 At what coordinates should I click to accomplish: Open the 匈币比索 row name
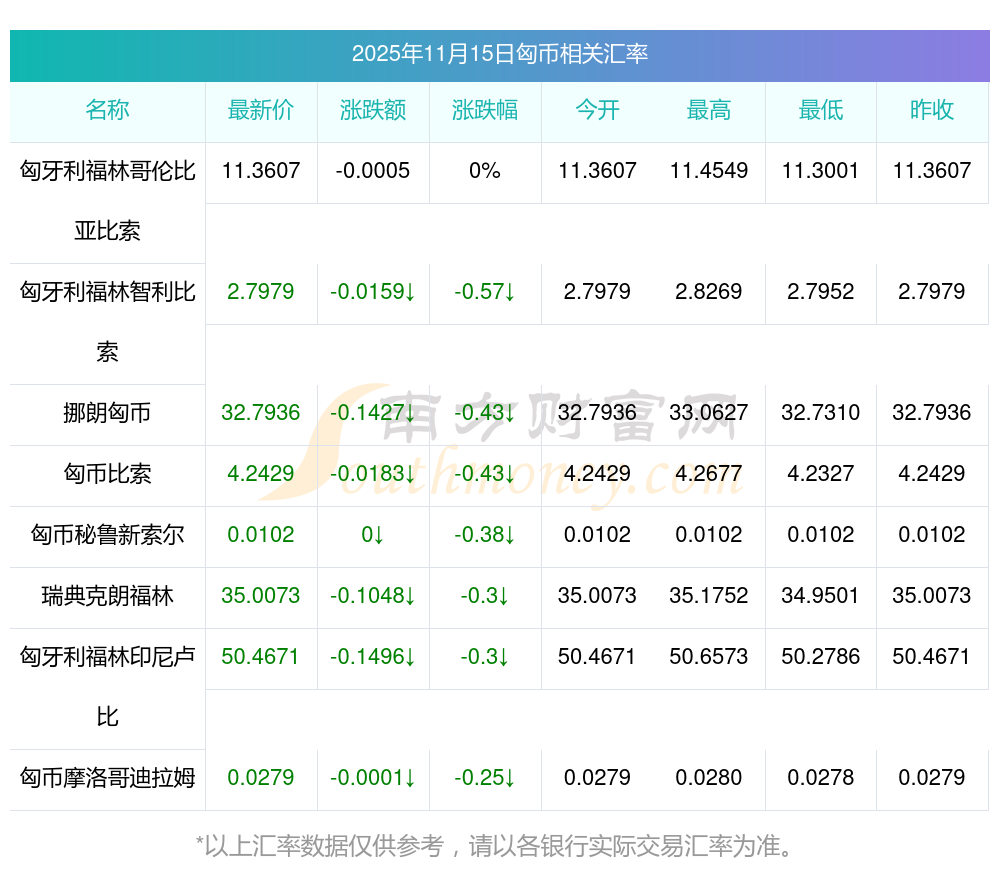pos(107,474)
